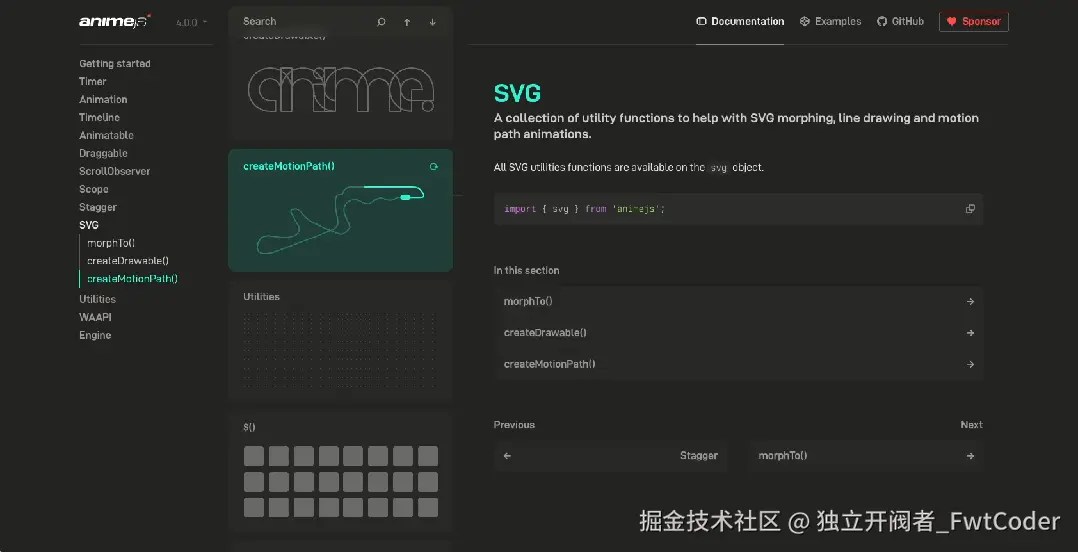Click the inline svg code word
The height and width of the screenshot is (552, 1078).
pyautogui.click(x=718, y=168)
